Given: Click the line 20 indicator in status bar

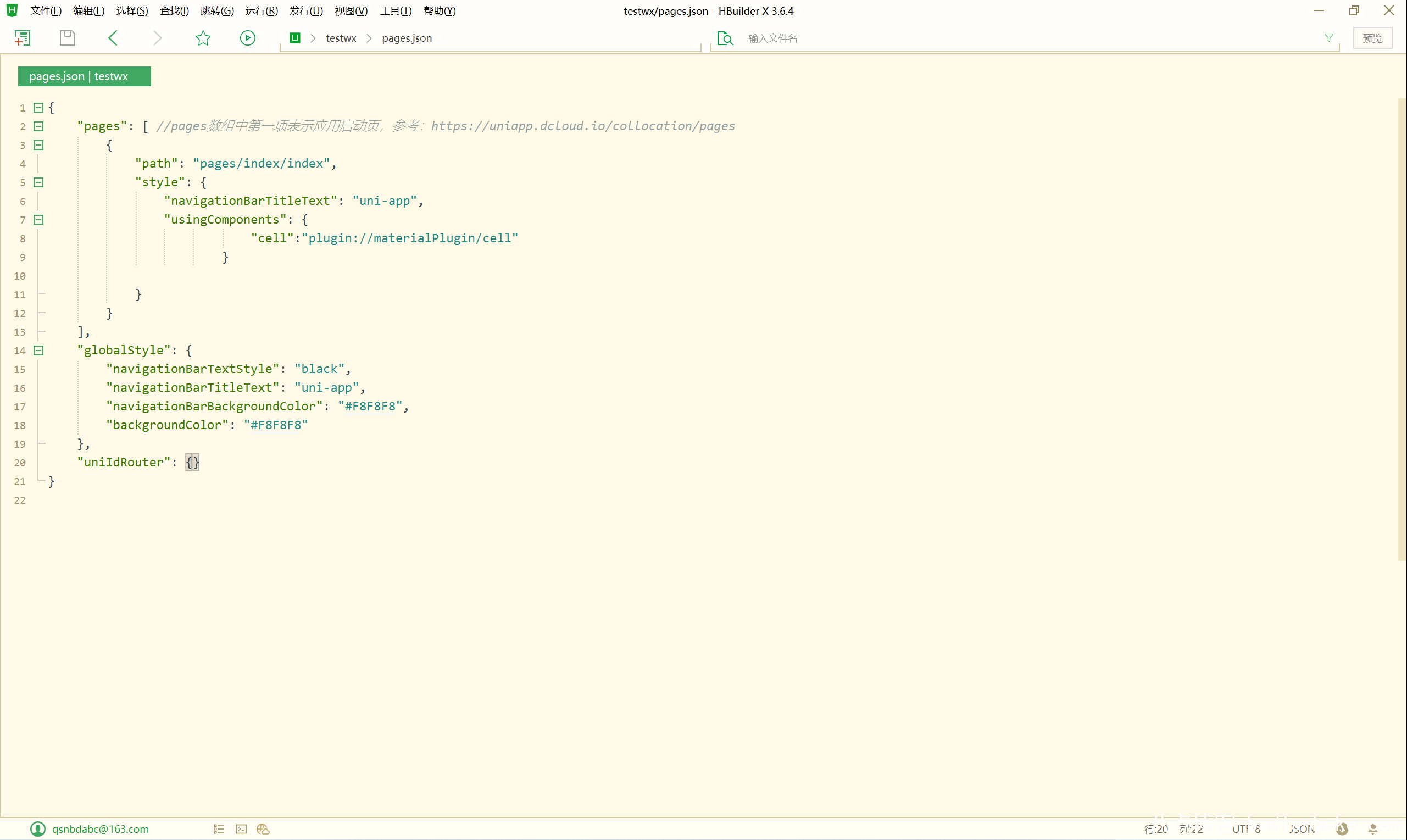Looking at the screenshot, I should (1156, 828).
